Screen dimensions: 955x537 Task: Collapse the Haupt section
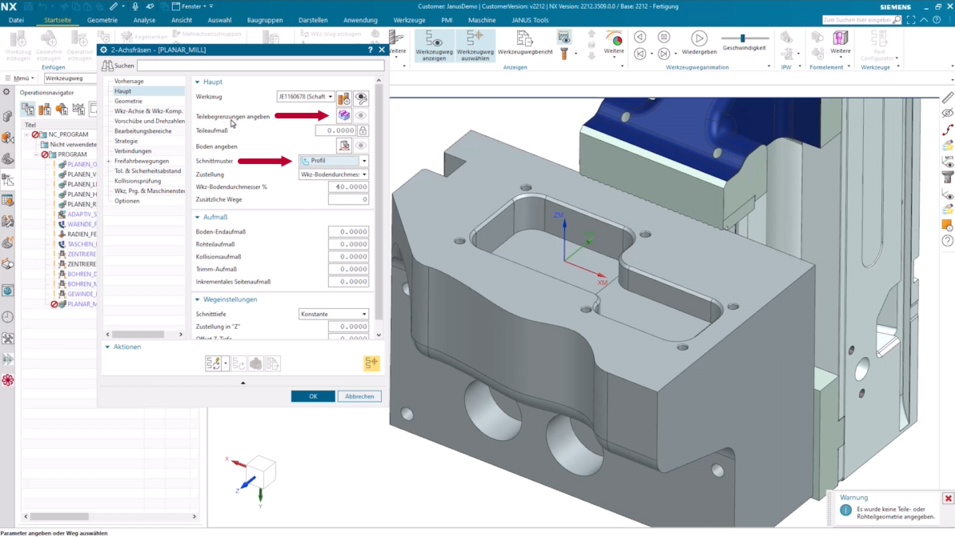click(197, 82)
